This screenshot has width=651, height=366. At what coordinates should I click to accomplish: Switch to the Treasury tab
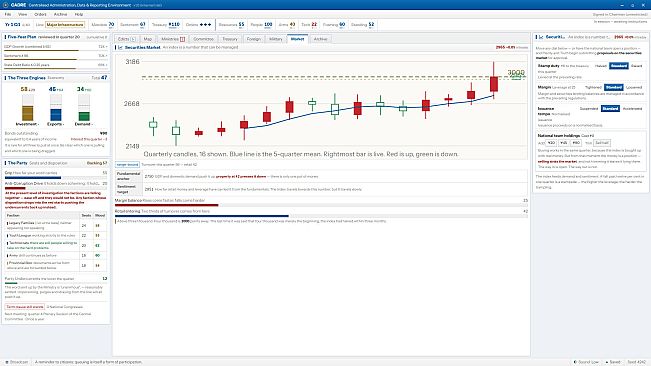point(230,39)
